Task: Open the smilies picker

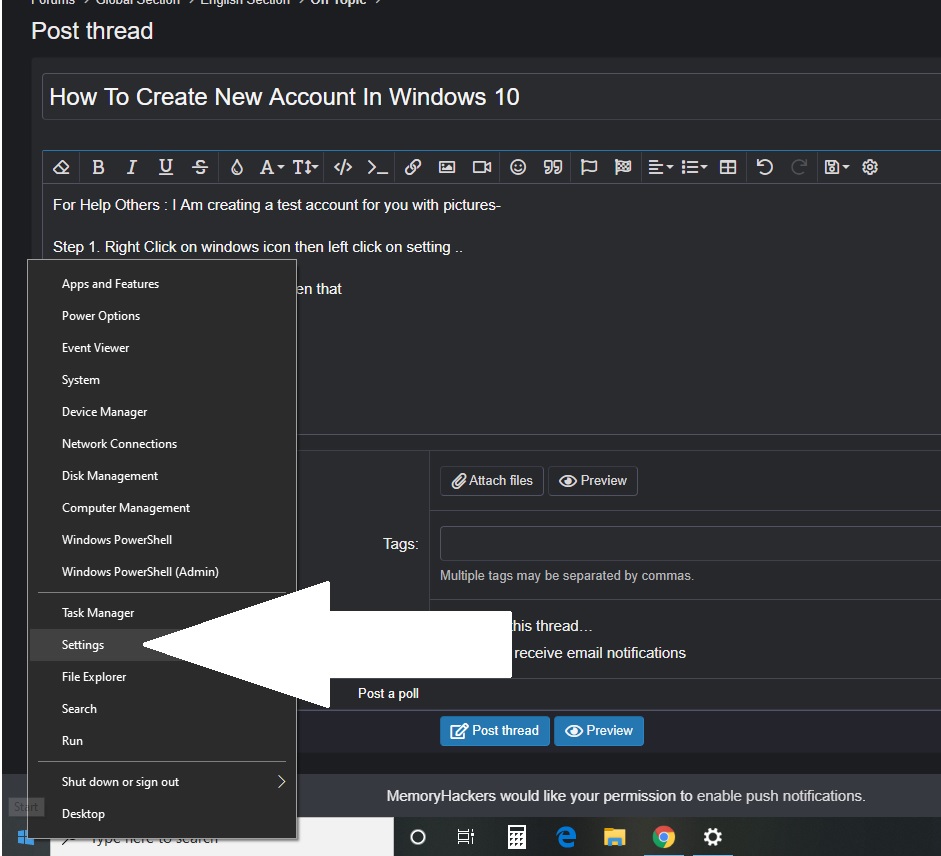Action: click(x=517, y=167)
